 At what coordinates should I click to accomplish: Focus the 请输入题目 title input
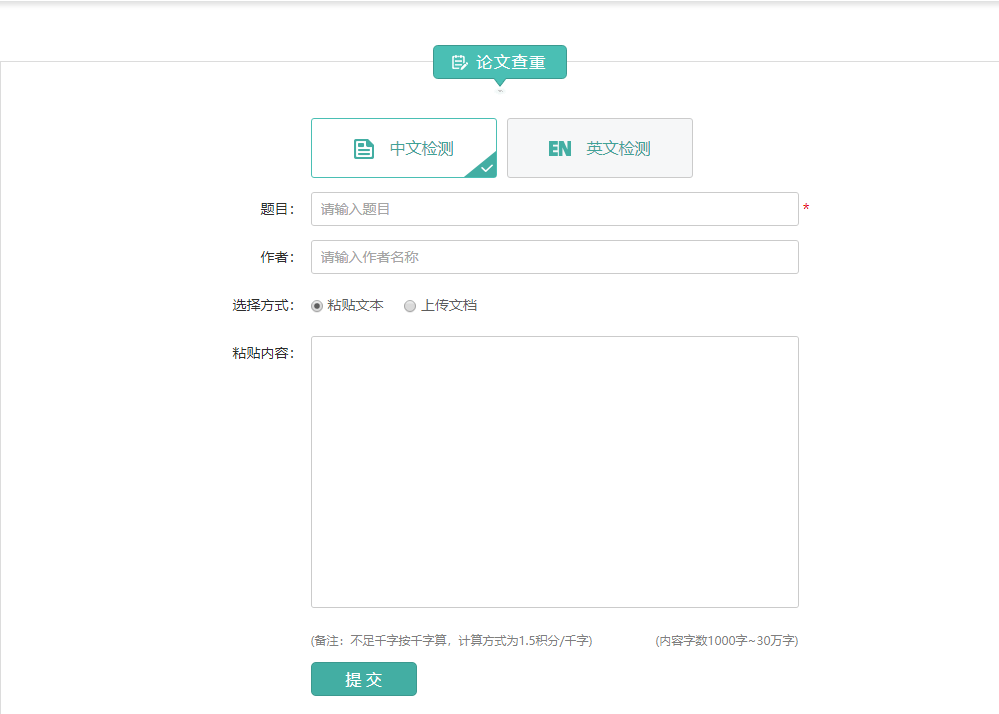coord(554,209)
